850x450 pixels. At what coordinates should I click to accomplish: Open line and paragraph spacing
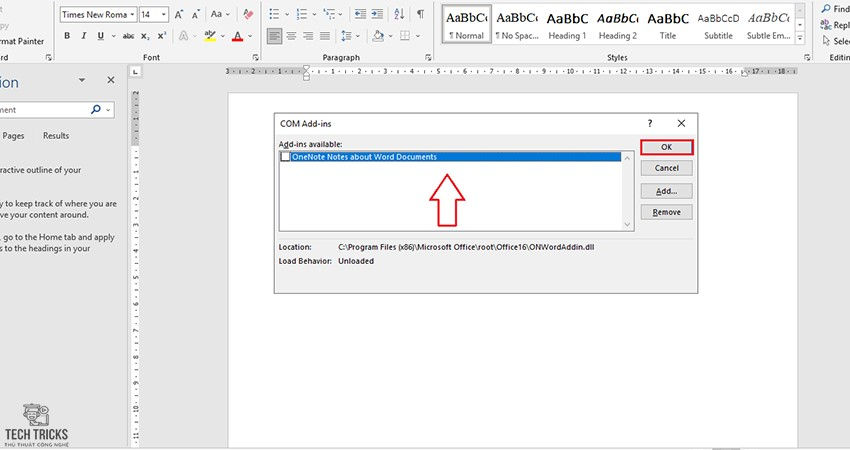[x=347, y=36]
